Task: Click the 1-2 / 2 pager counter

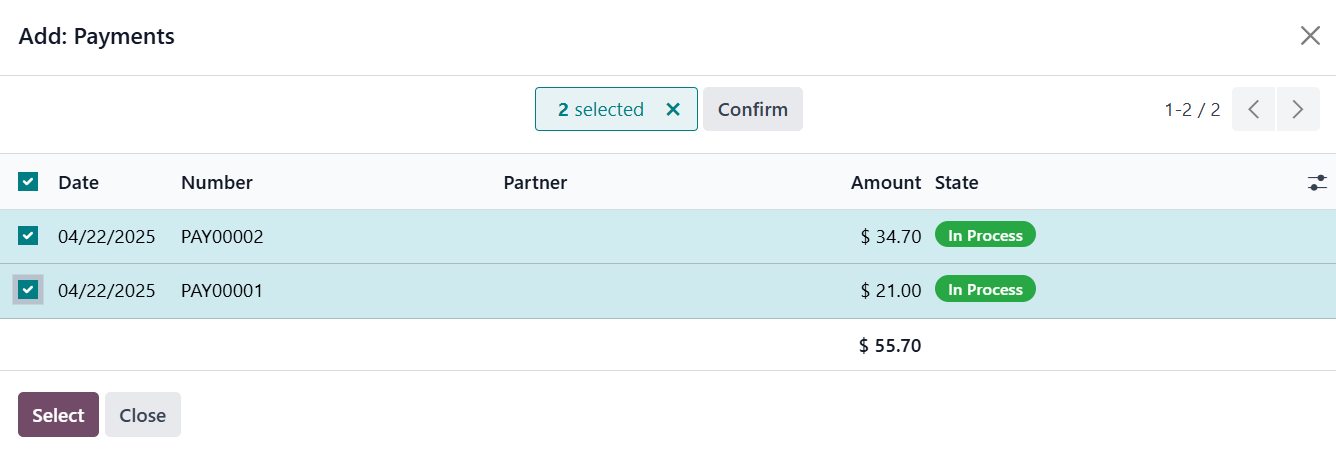Action: (1192, 110)
